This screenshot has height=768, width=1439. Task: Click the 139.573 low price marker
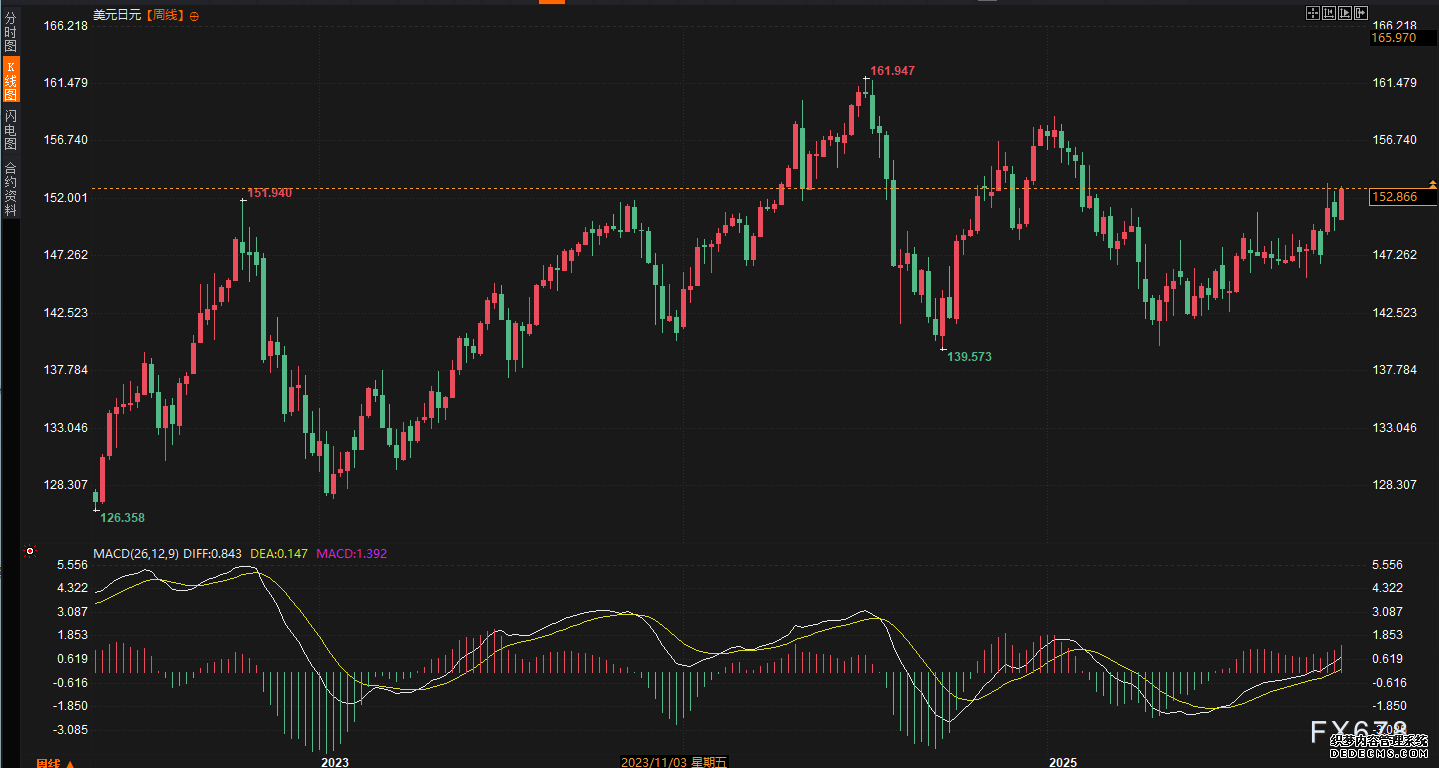969,356
